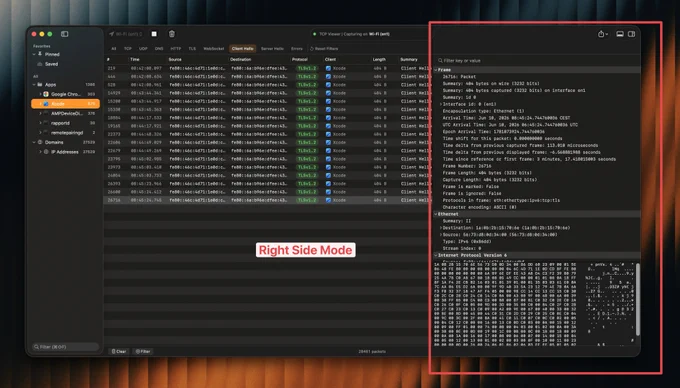Image resolution: width=680 pixels, height=388 pixels.
Task: Click the Pinned pin icon in sidebar
Action: (40, 54)
